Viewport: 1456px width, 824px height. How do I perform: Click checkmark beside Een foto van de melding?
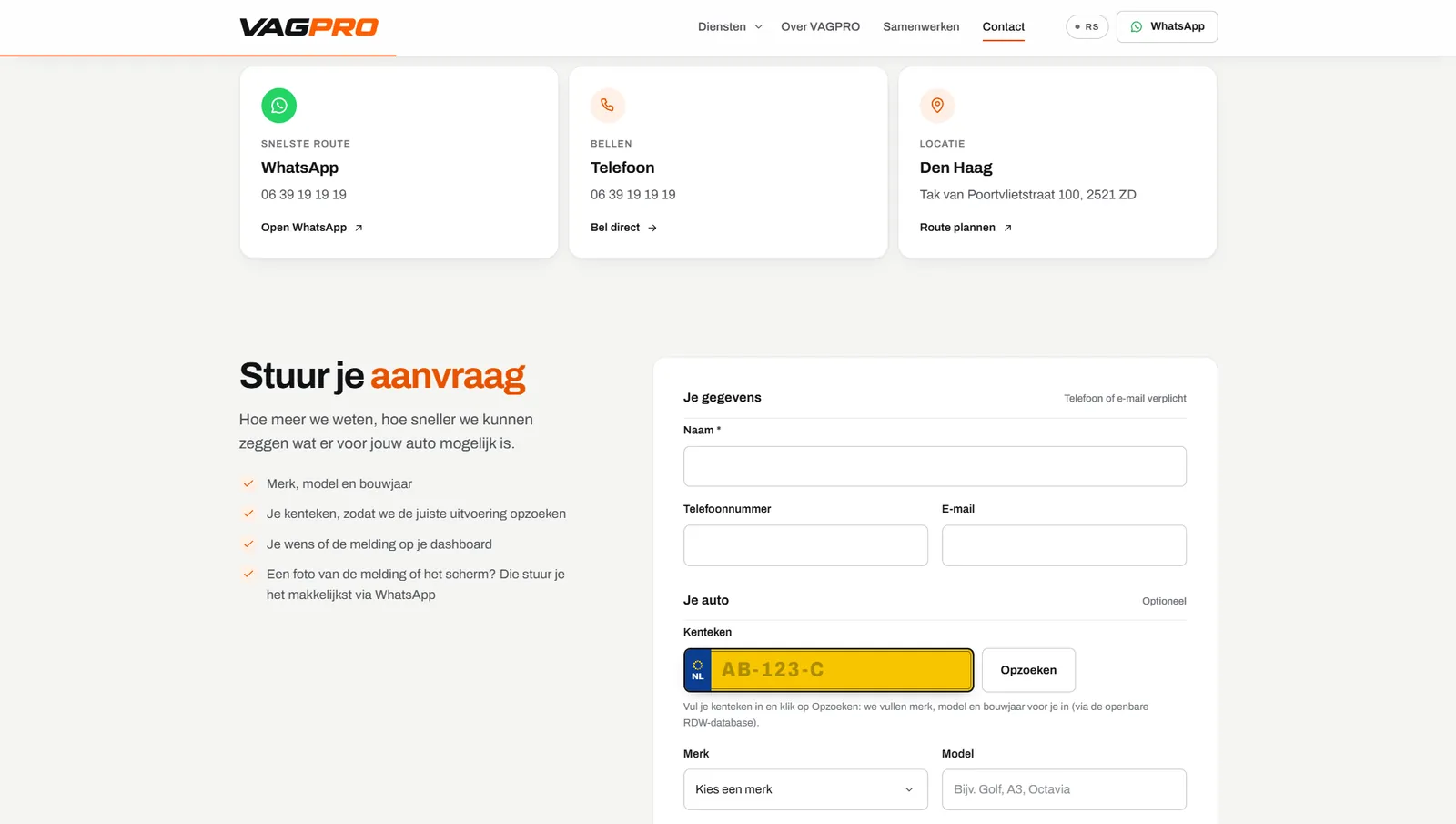[x=248, y=575]
